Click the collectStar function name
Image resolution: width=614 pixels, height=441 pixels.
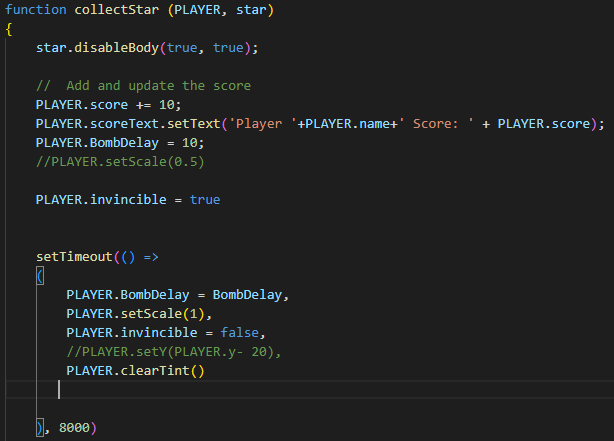(x=114, y=10)
